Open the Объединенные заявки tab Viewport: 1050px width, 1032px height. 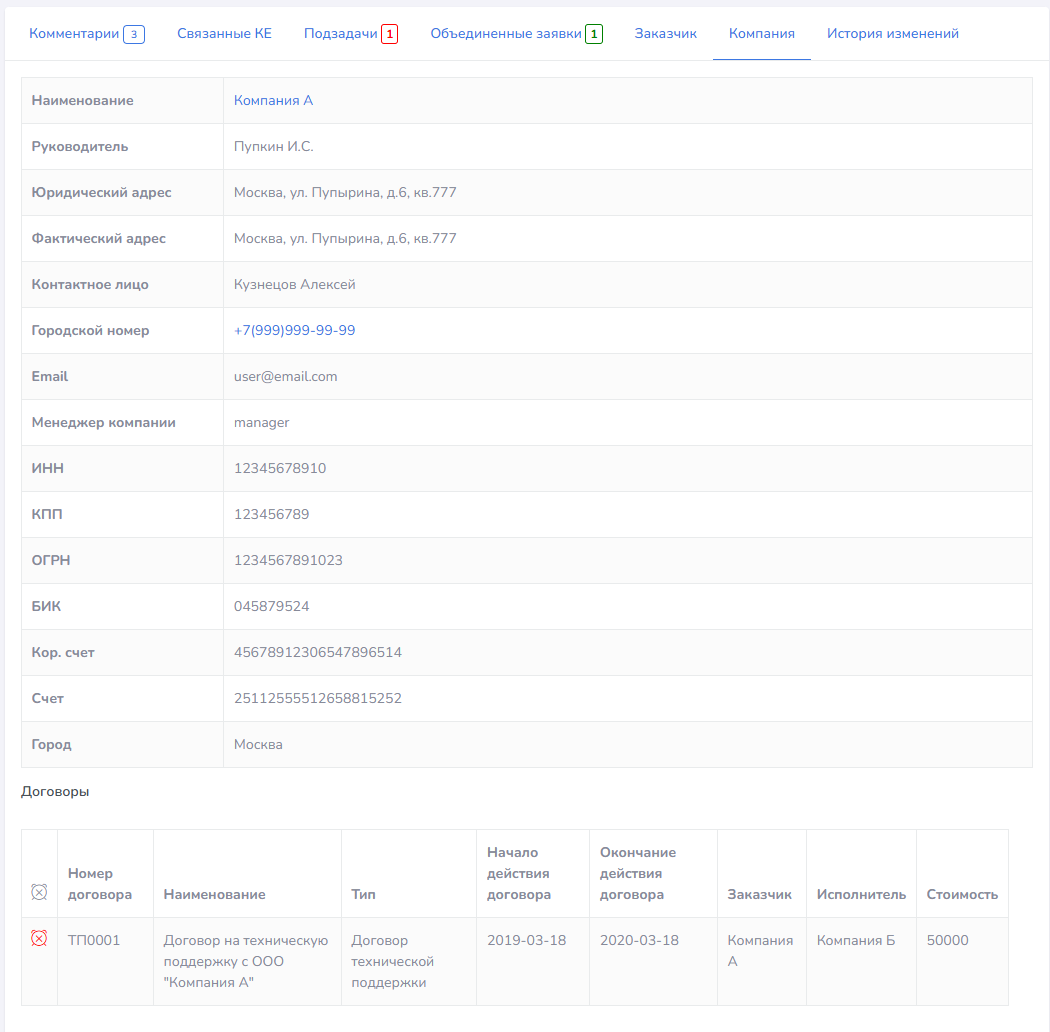click(506, 34)
